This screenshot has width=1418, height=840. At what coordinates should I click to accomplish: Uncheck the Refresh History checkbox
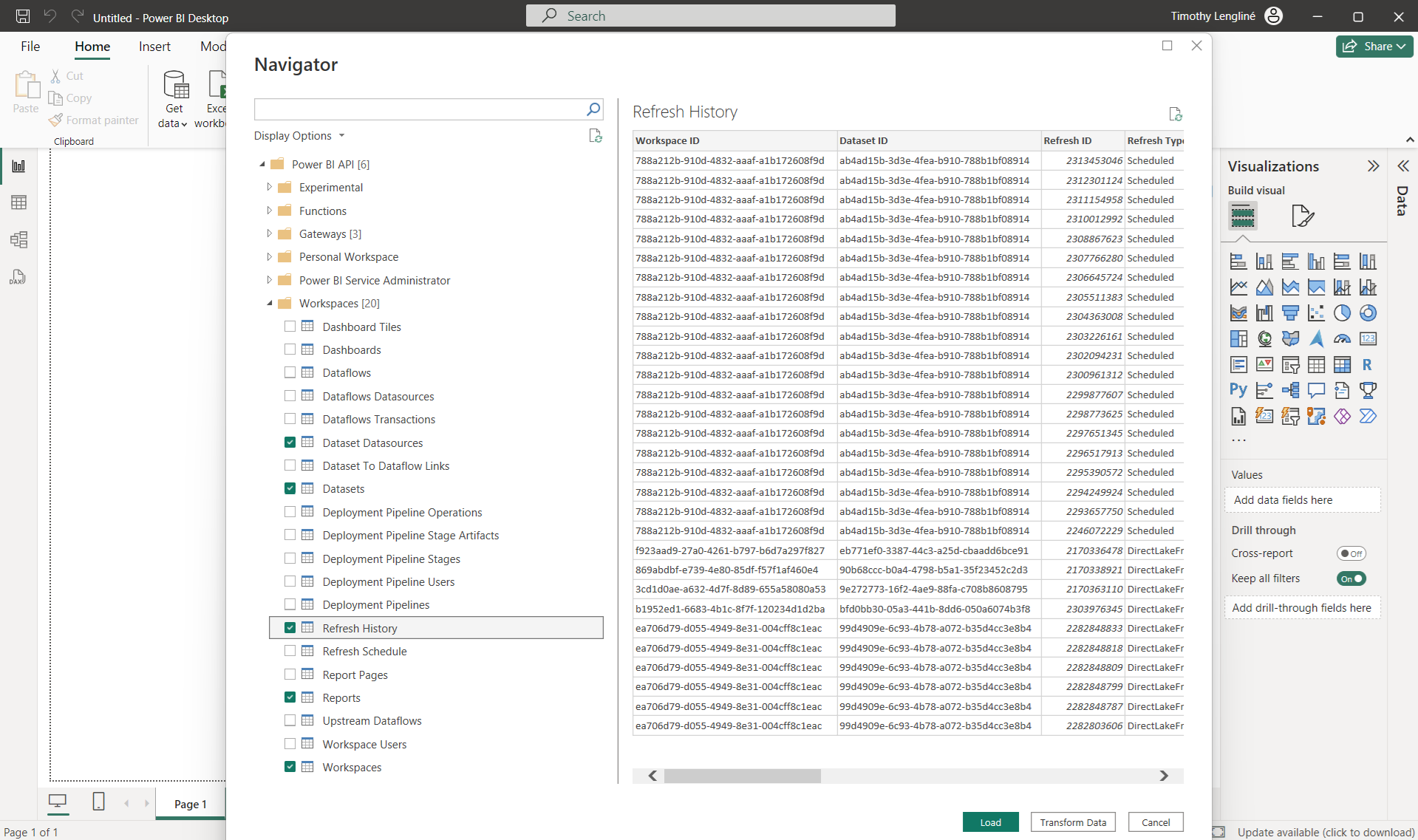pyautogui.click(x=290, y=628)
